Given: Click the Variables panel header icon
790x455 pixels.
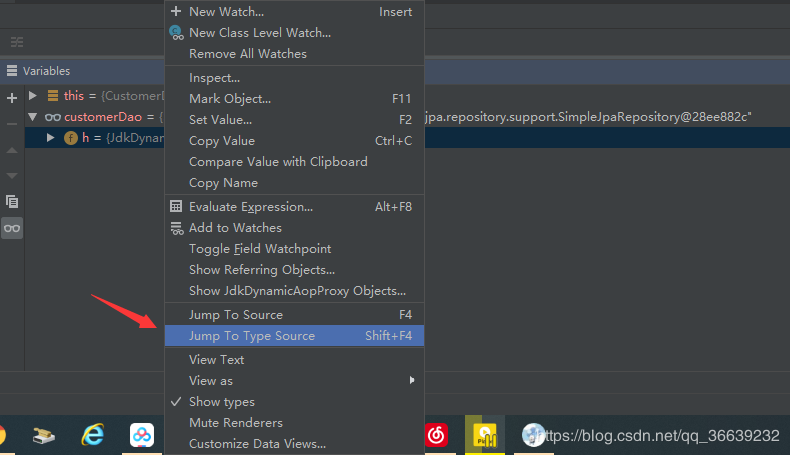Looking at the screenshot, I should (12, 71).
